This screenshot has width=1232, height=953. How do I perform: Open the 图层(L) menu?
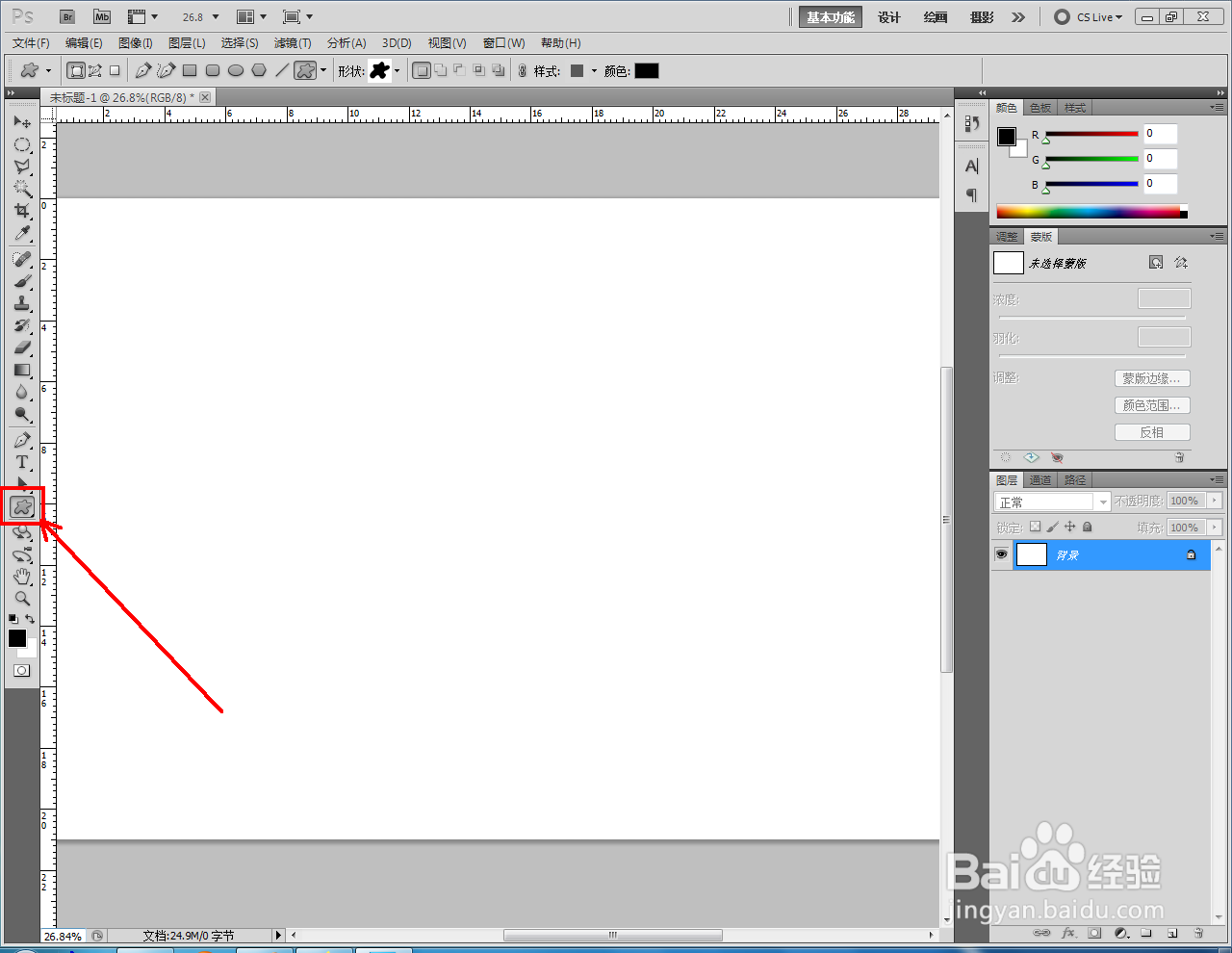(x=187, y=43)
